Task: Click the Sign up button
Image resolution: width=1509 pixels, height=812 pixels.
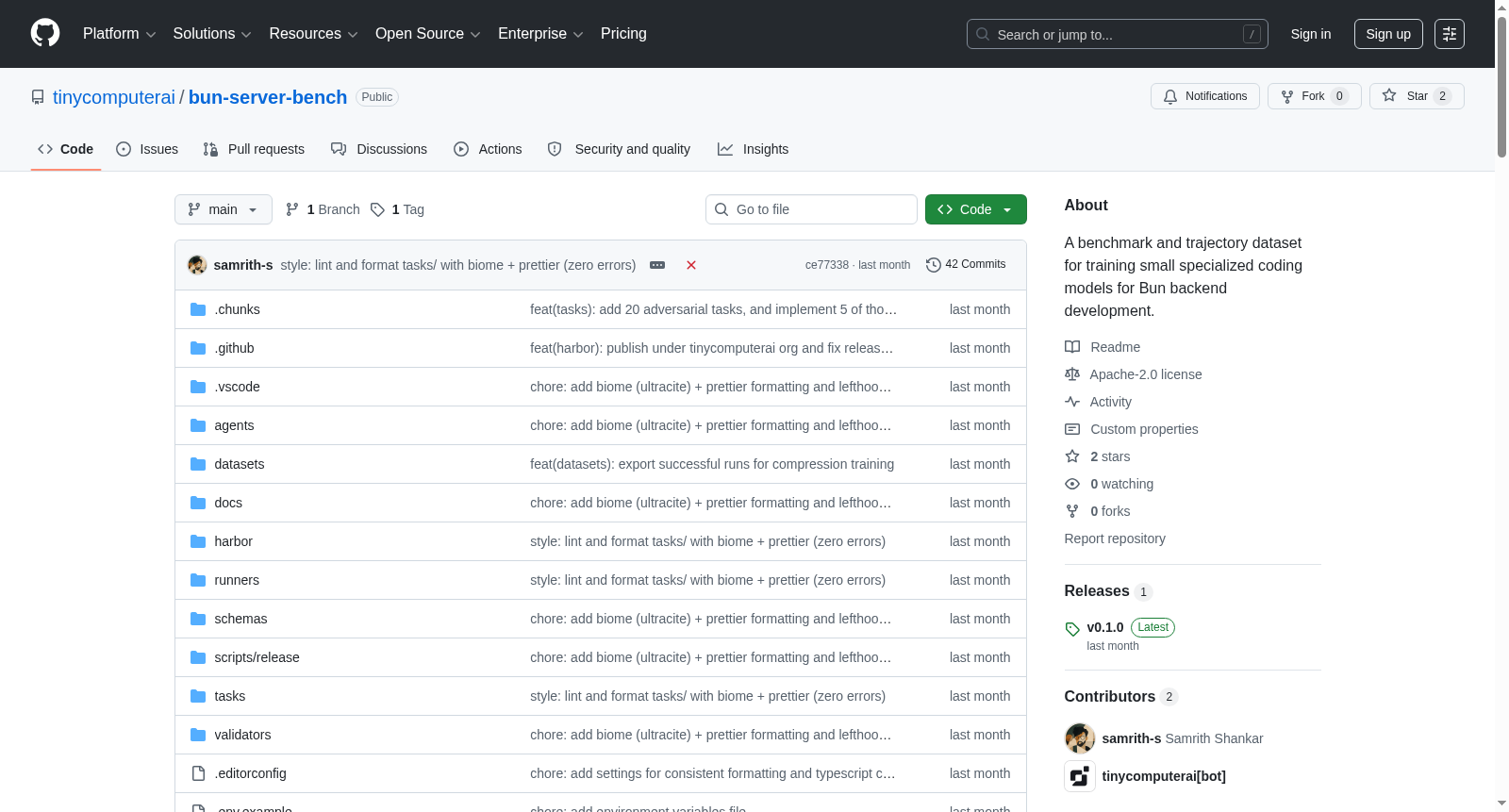Action: 1388,34
